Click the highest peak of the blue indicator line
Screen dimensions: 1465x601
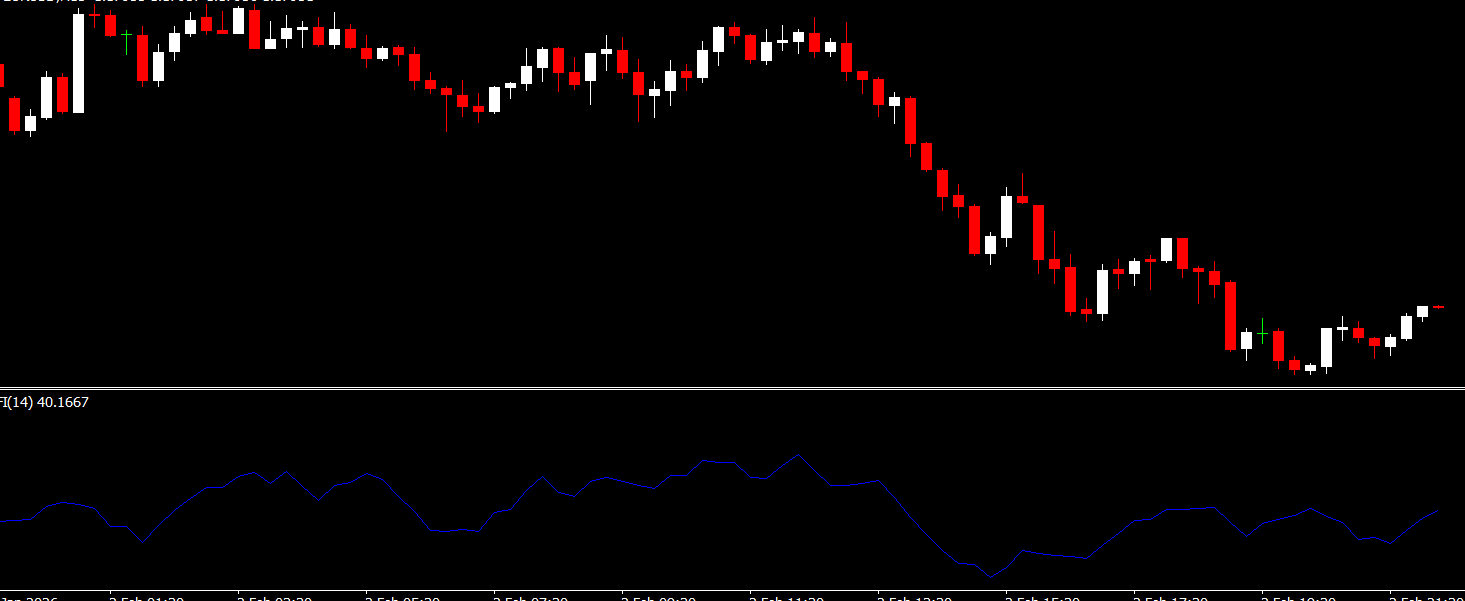[799, 455]
